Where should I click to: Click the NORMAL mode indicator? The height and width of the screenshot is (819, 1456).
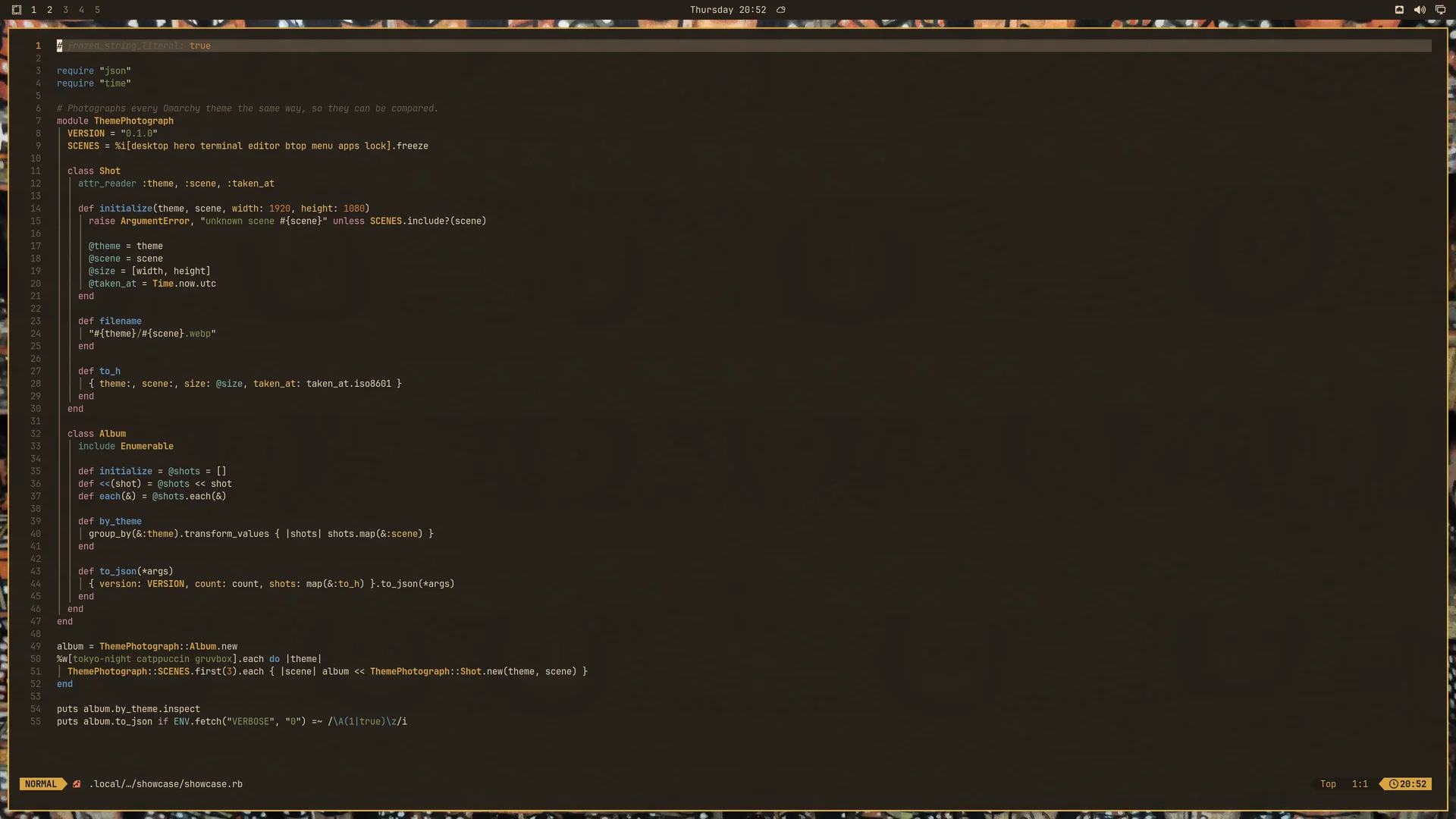(x=41, y=784)
